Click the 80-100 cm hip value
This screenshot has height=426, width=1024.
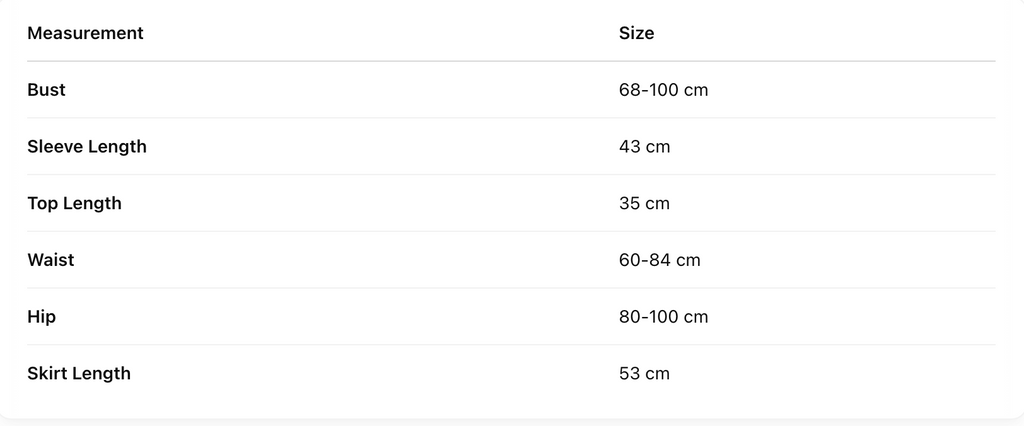(663, 317)
